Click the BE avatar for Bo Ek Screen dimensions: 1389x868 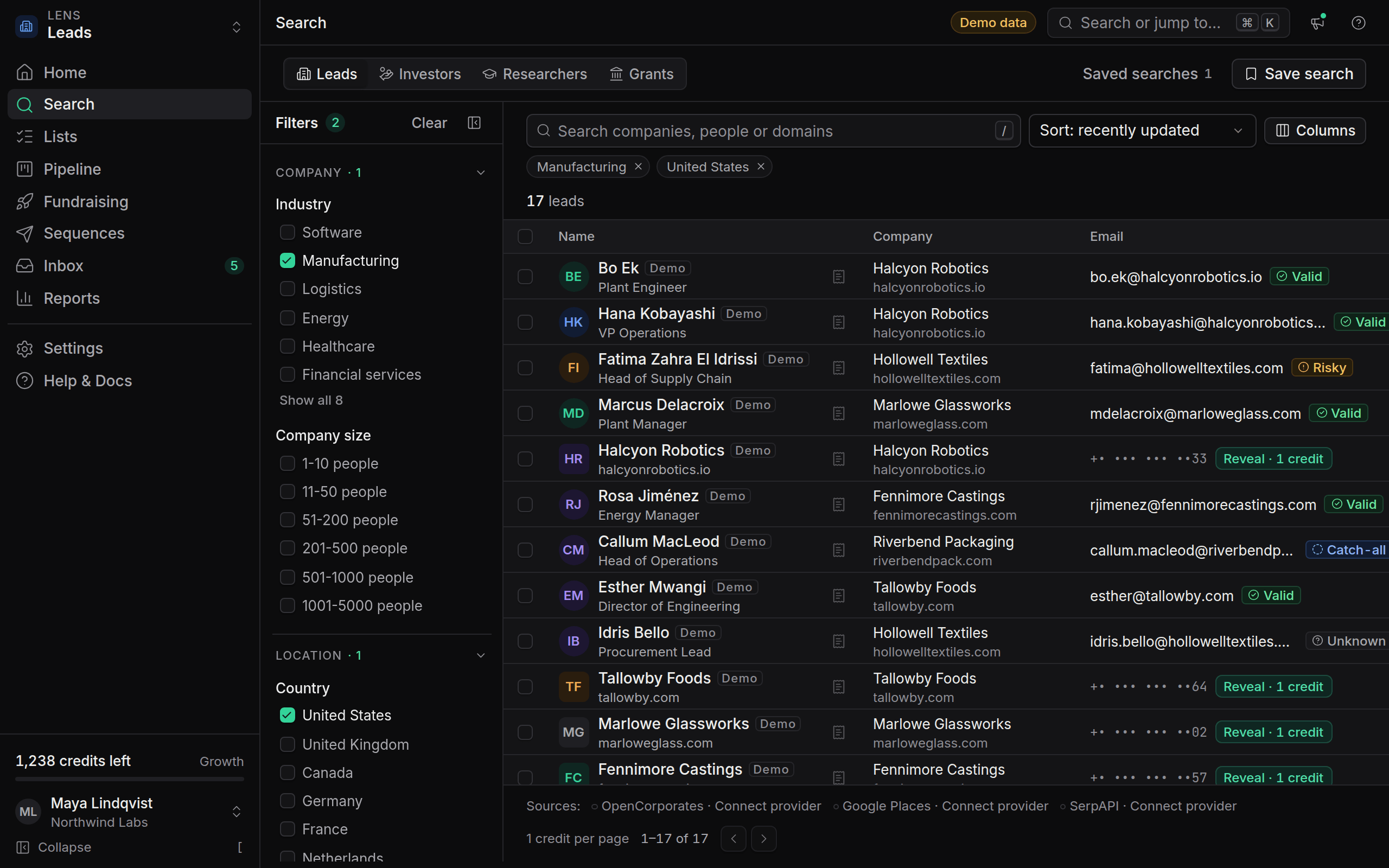tap(574, 277)
